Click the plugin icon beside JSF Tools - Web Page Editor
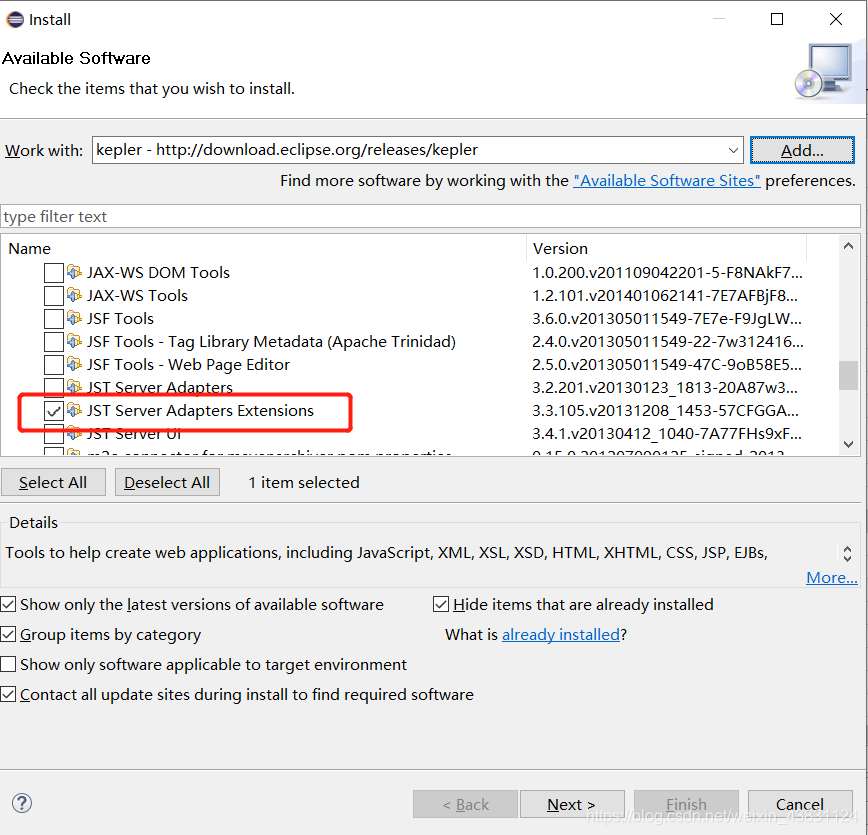This screenshot has width=868, height=835. [x=74, y=364]
